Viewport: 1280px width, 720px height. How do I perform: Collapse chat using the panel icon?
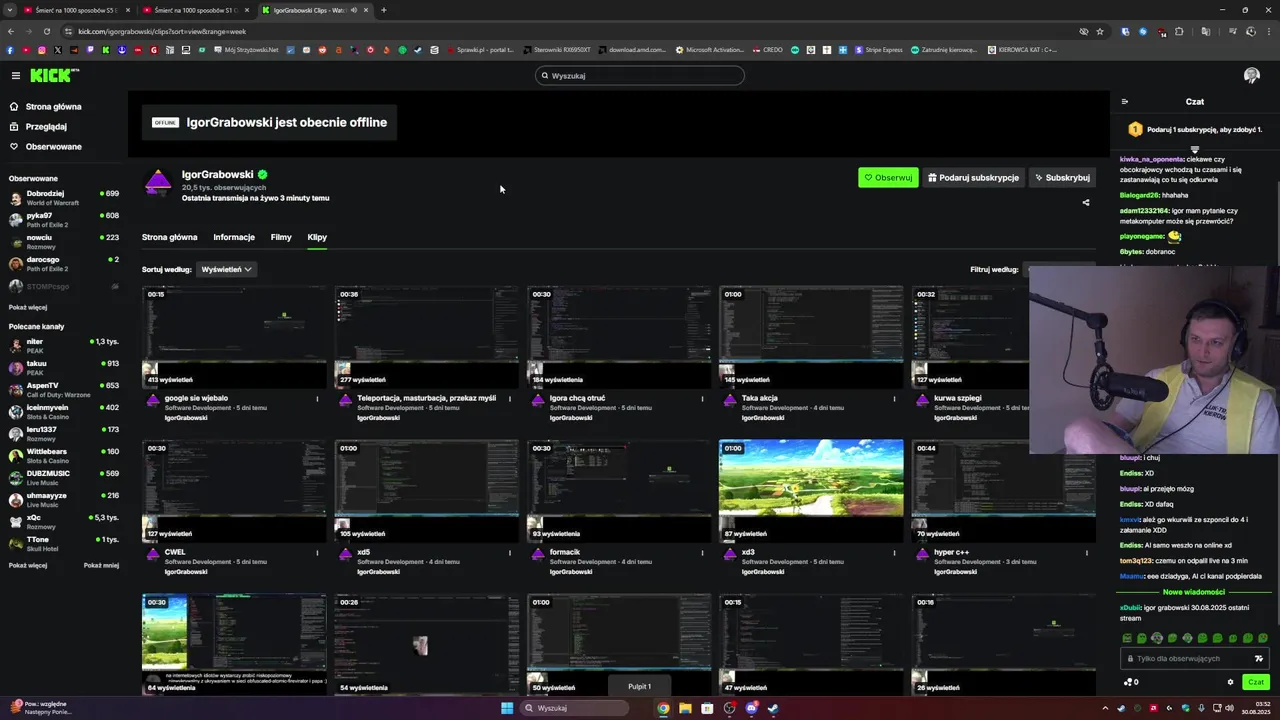(x=1125, y=101)
